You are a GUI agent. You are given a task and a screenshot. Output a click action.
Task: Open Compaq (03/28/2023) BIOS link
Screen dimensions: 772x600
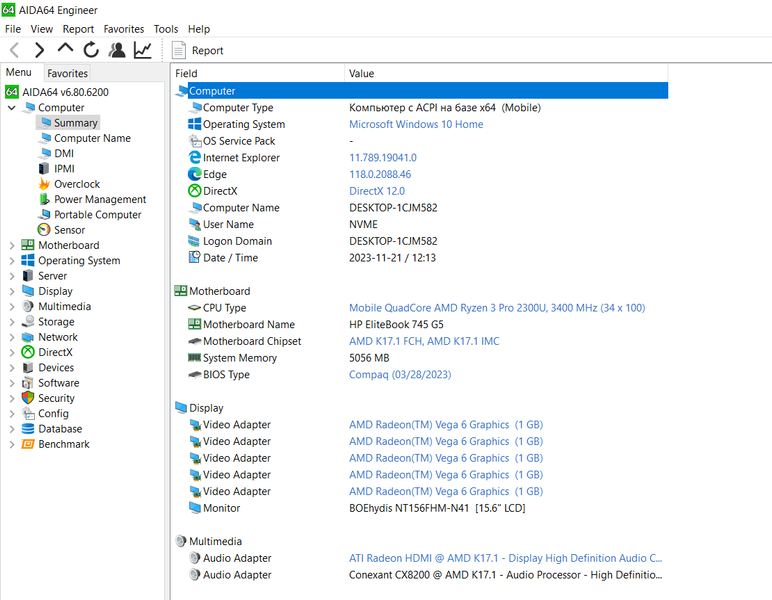[x=400, y=375]
